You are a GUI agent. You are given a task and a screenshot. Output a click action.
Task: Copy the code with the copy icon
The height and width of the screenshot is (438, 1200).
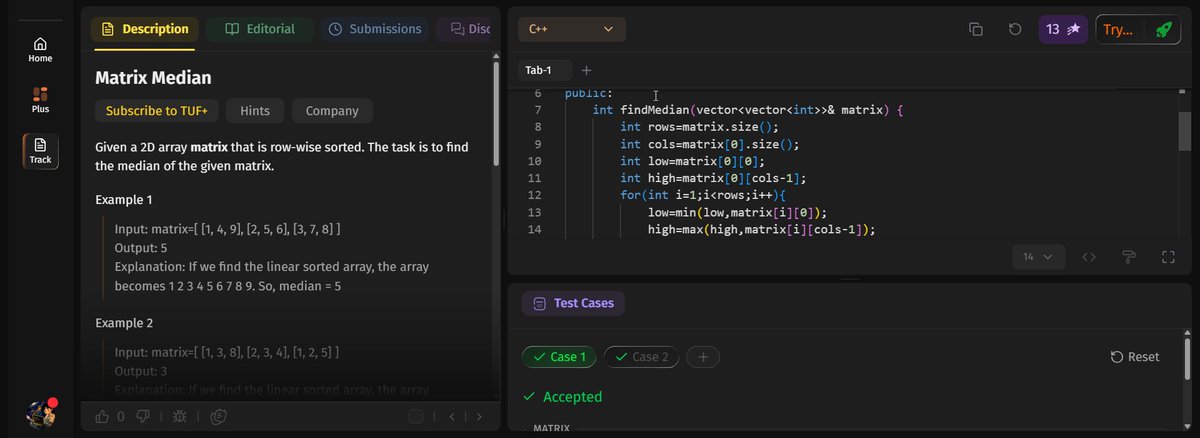[x=976, y=29]
